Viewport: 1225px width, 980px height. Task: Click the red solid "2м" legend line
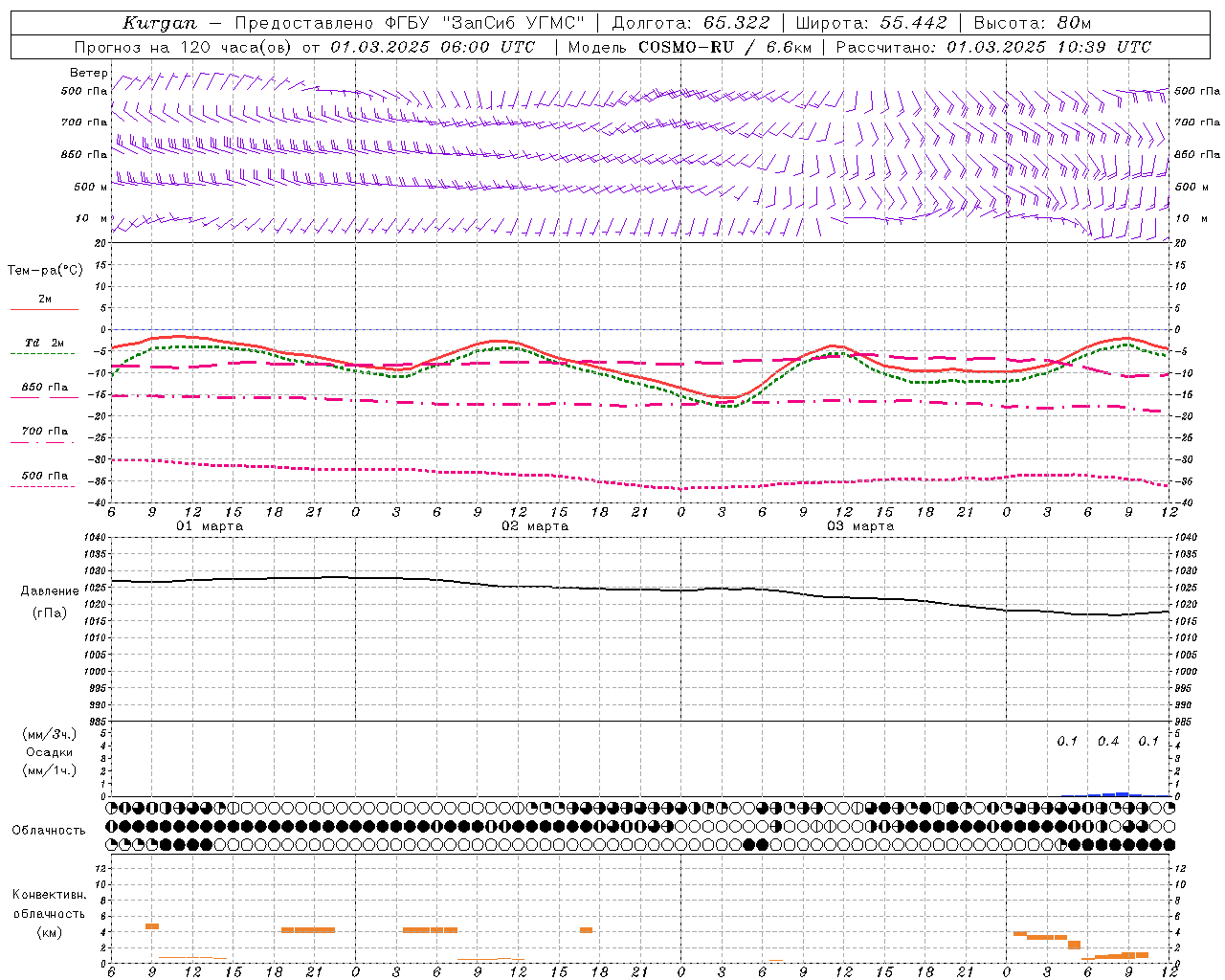(44, 310)
